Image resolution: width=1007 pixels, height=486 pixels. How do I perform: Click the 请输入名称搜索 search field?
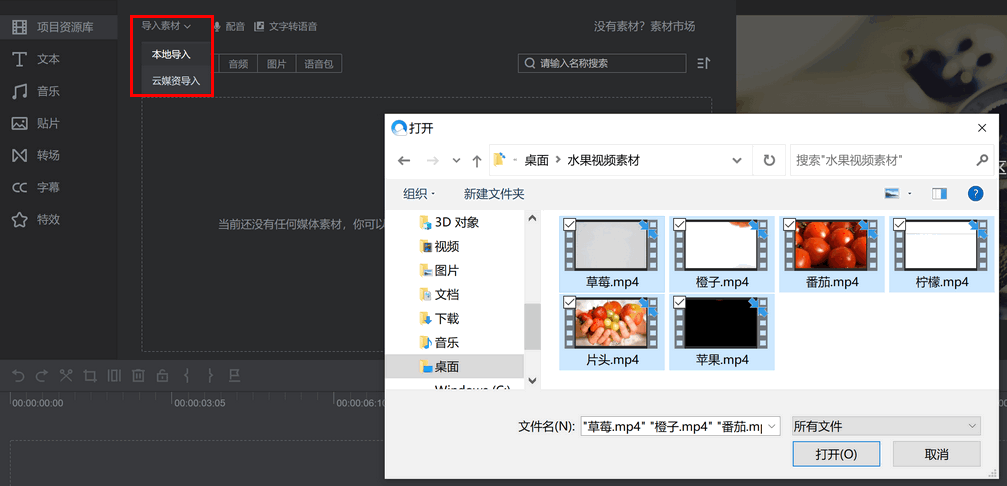[602, 63]
